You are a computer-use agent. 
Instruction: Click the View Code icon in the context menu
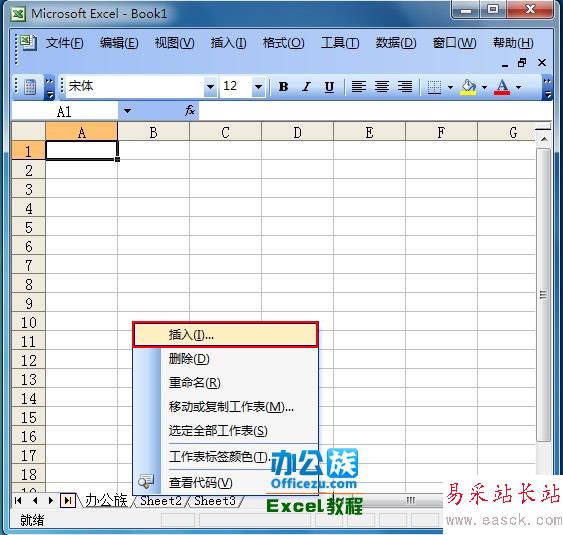[x=146, y=482]
